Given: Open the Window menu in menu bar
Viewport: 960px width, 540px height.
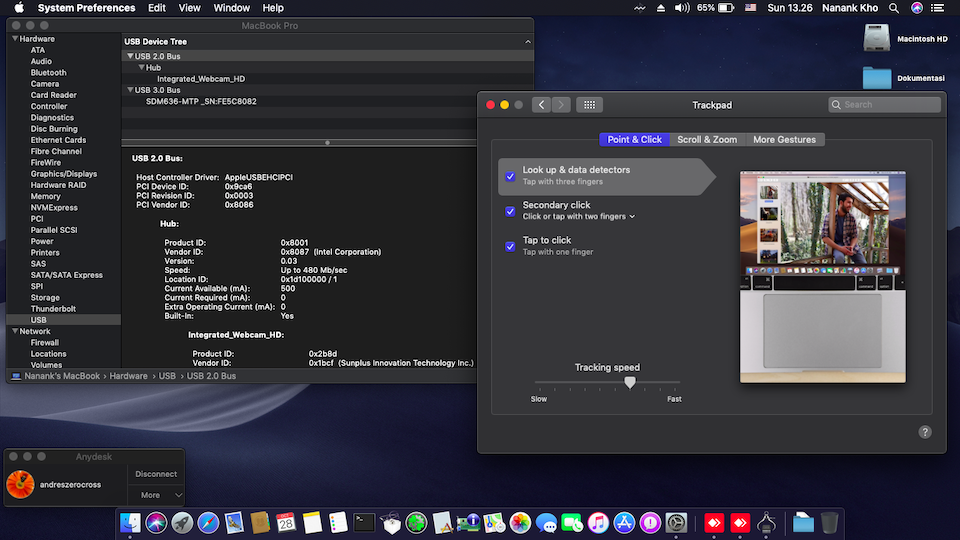Looking at the screenshot, I should click(232, 8).
